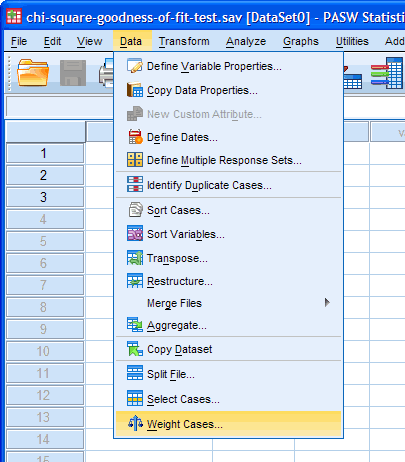This screenshot has height=462, width=405.
Task: Select row header 3
Action: click(x=45, y=197)
